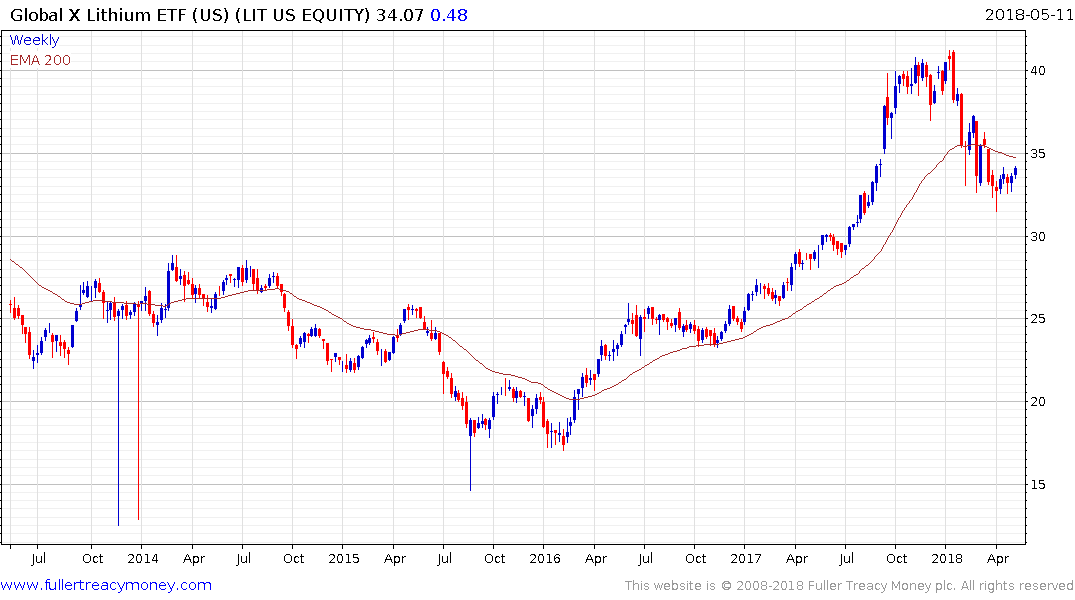1075x600 pixels.
Task: Click the '2015' date axis label
Action: (x=343, y=559)
